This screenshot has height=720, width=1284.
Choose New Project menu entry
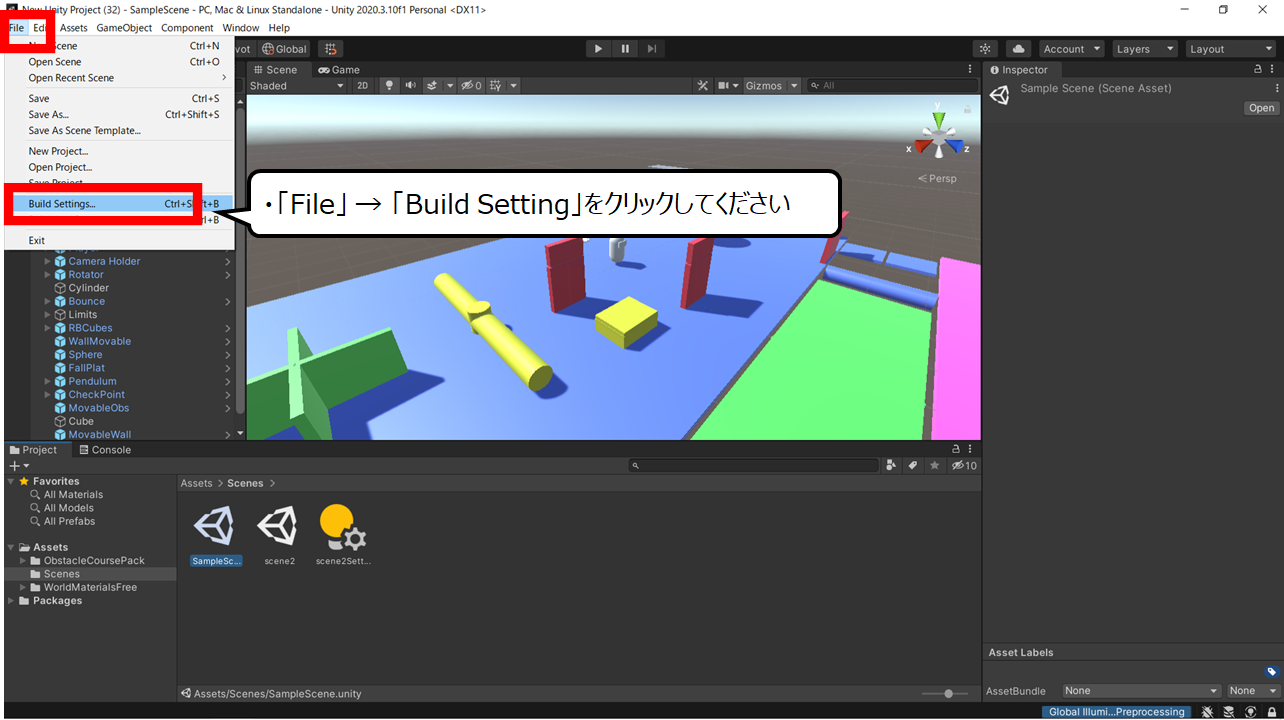(x=119, y=151)
